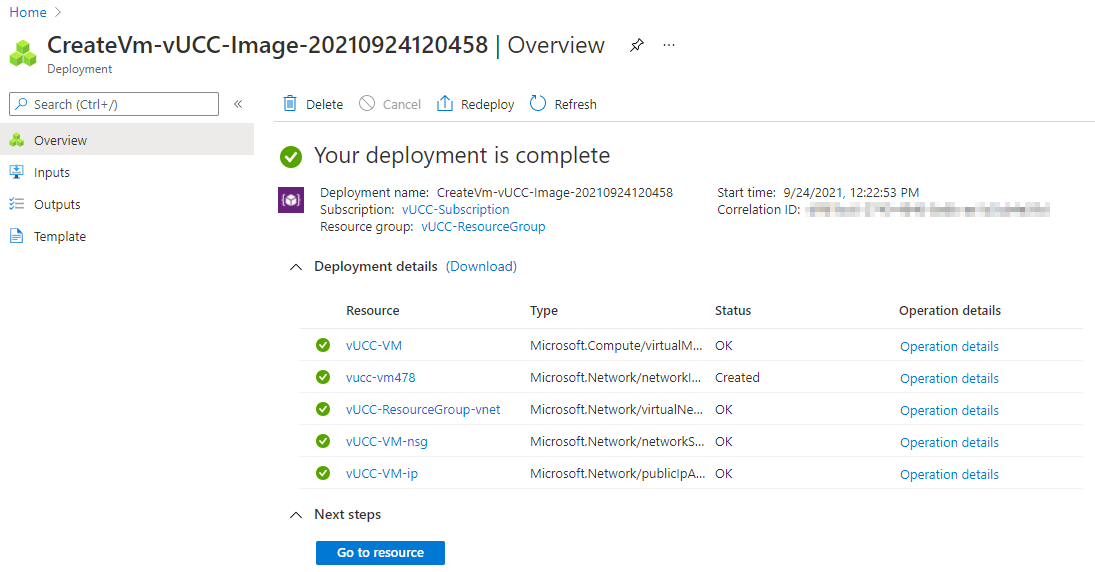Click the Cancel toolbar button
This screenshot has height=572, width=1095.
390,104
